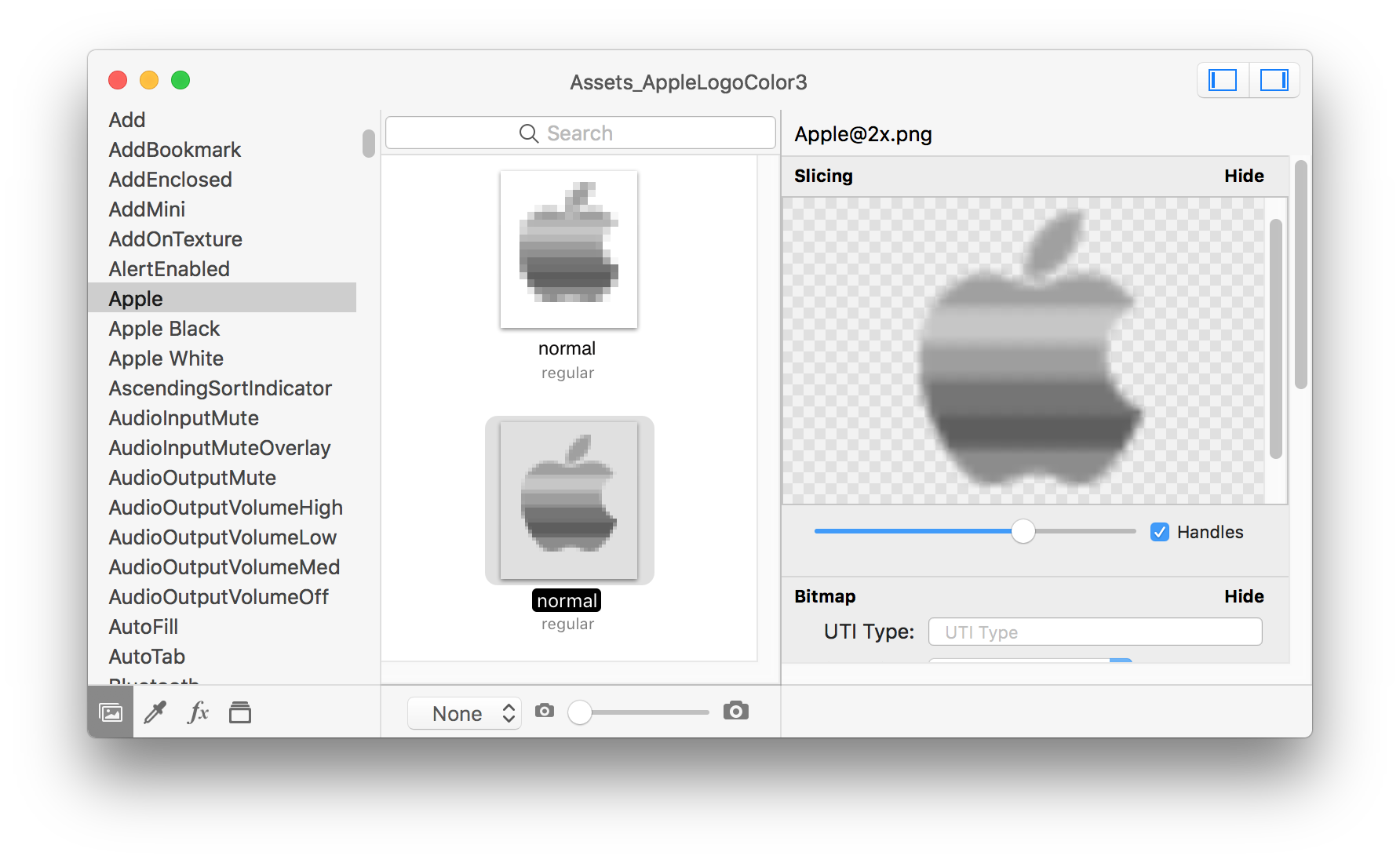Click the UTI Type text field
Screen dimensions: 1400x863
(x=1095, y=632)
